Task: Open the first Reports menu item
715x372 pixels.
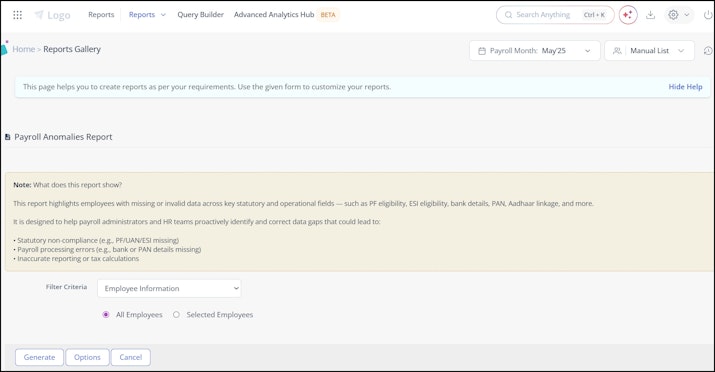Action: click(101, 15)
